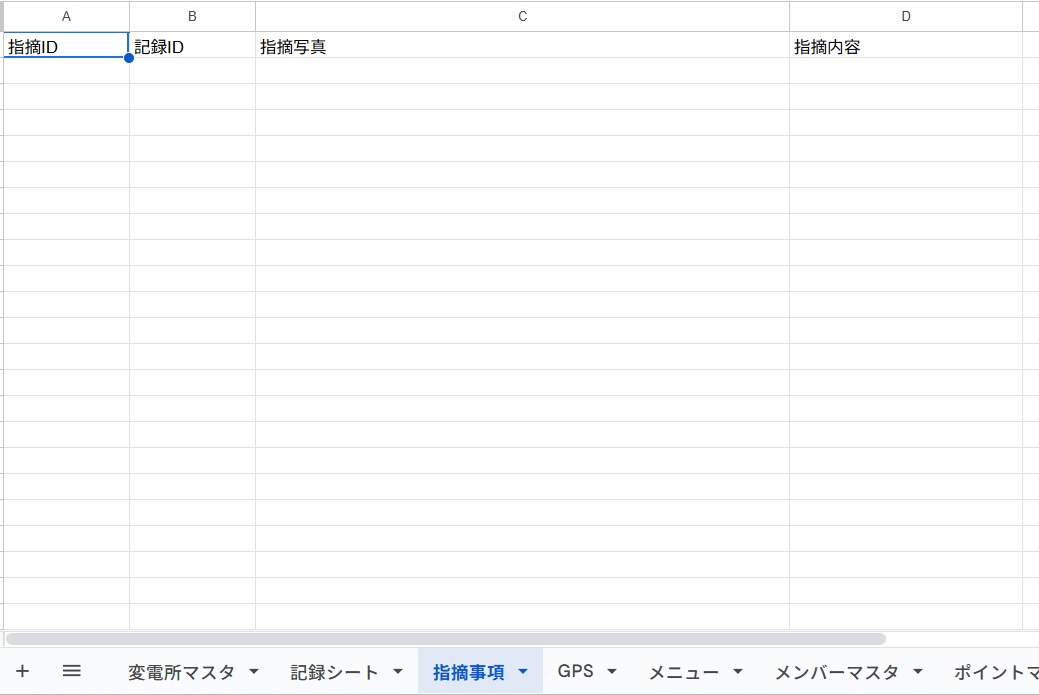
Task: Open the メンバーマスタ sheet tab
Action: pyautogui.click(x=836, y=672)
